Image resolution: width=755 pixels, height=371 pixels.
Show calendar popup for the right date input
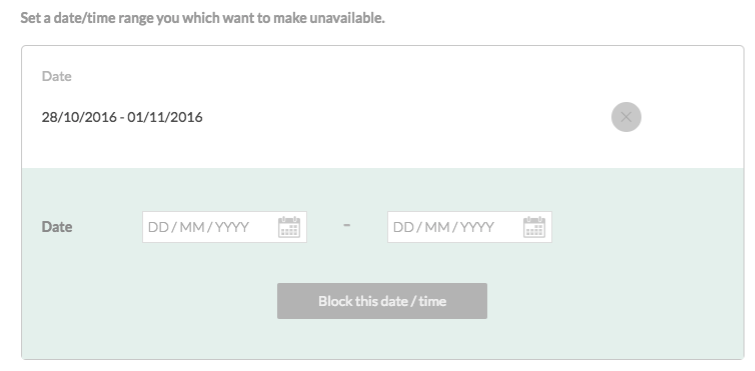point(534,227)
